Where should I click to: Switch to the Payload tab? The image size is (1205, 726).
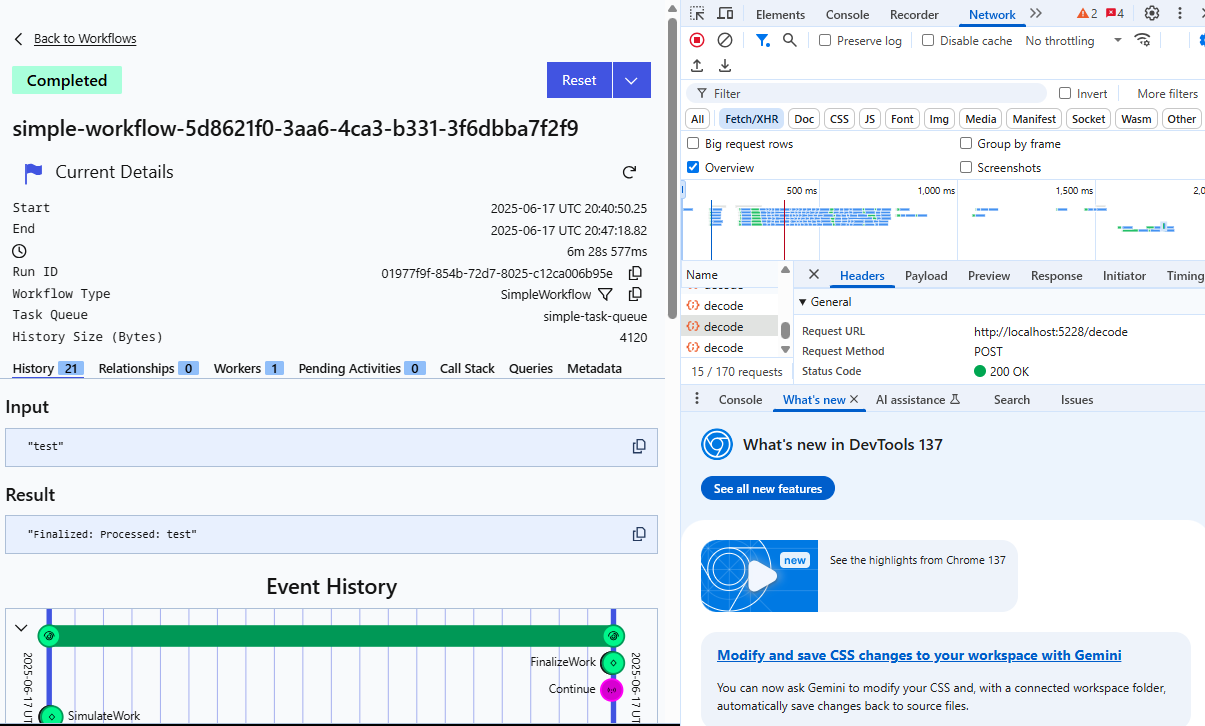925,276
